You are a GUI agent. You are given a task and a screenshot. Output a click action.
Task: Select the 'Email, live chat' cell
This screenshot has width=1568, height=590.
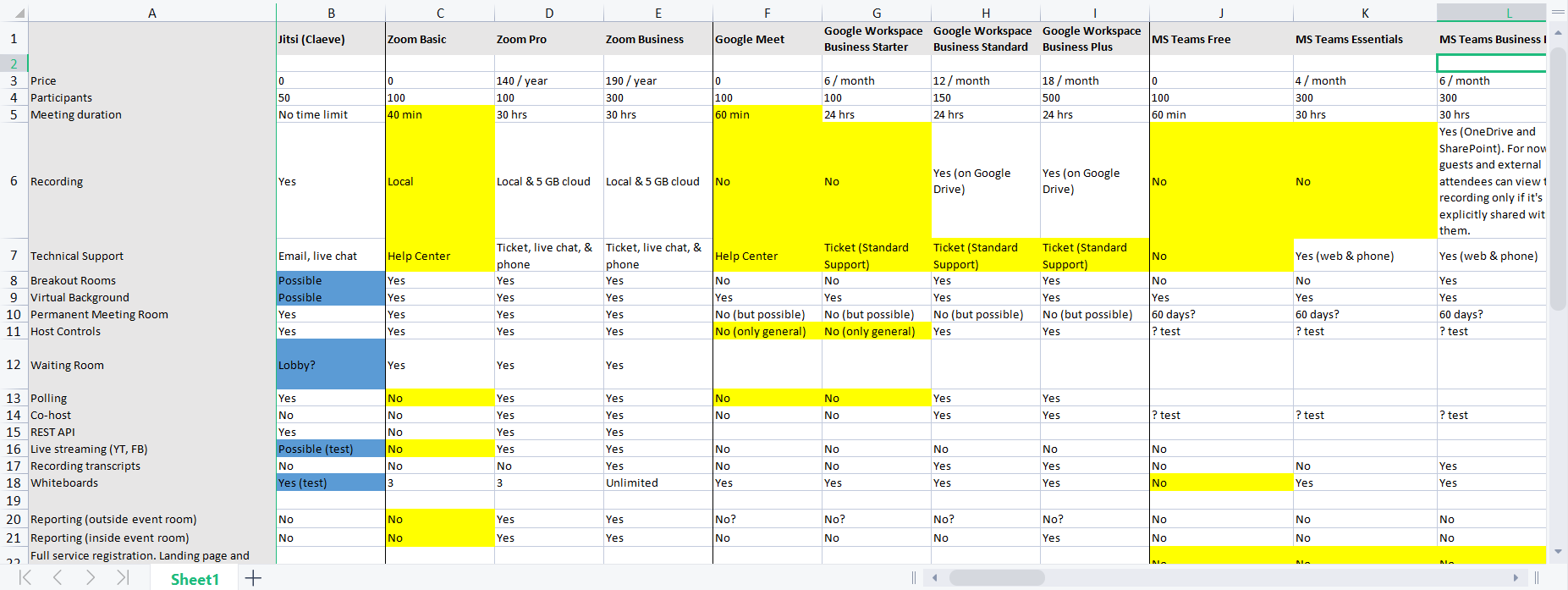(x=331, y=256)
